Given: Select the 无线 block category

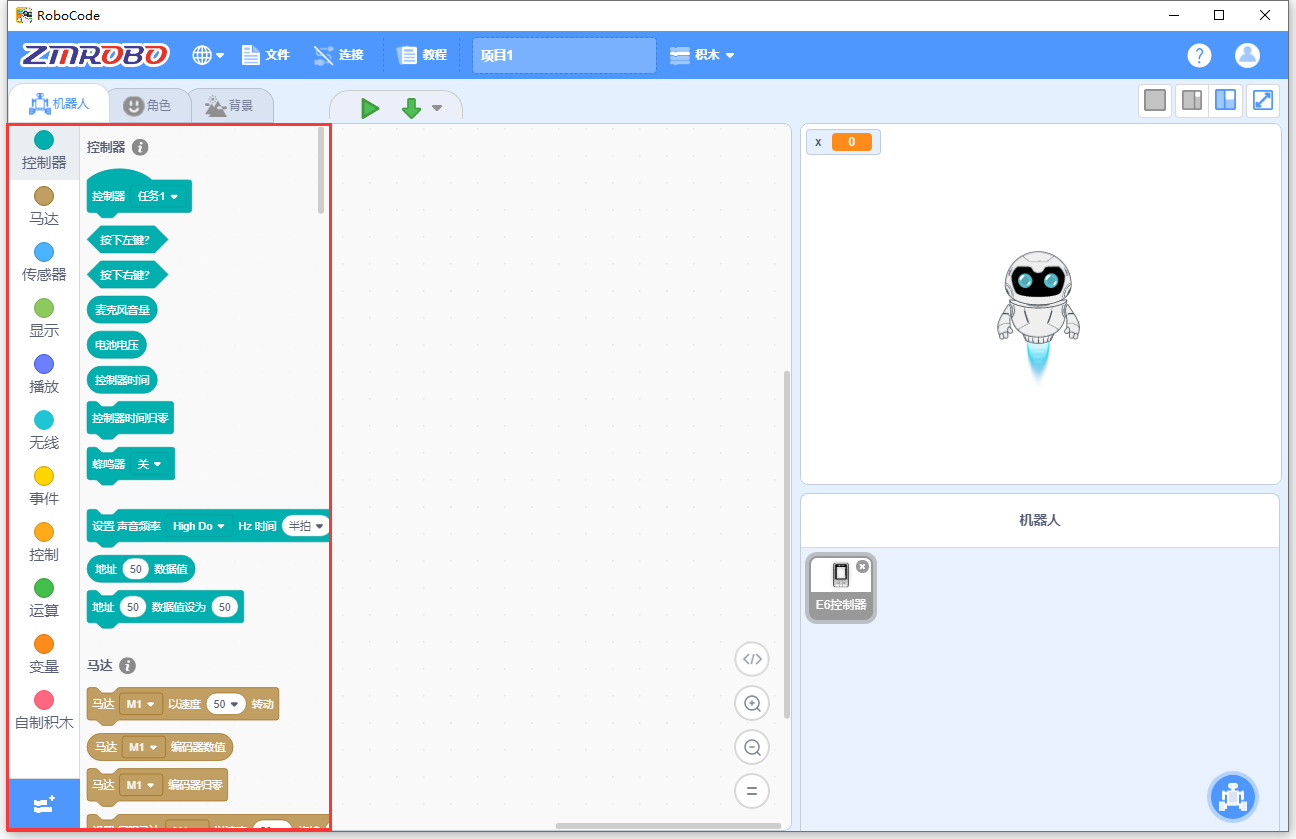Looking at the screenshot, I should click(44, 430).
